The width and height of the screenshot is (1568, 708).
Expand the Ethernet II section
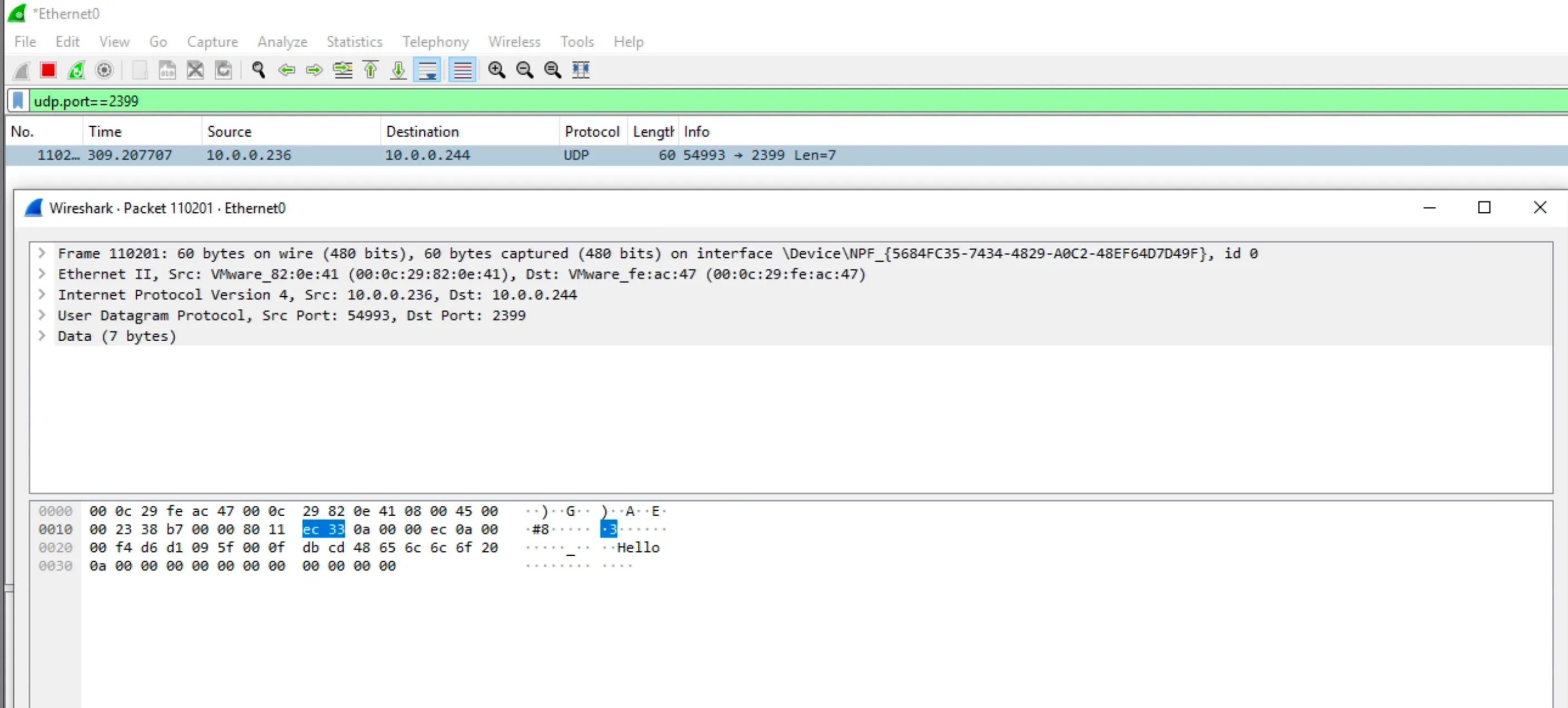[42, 274]
